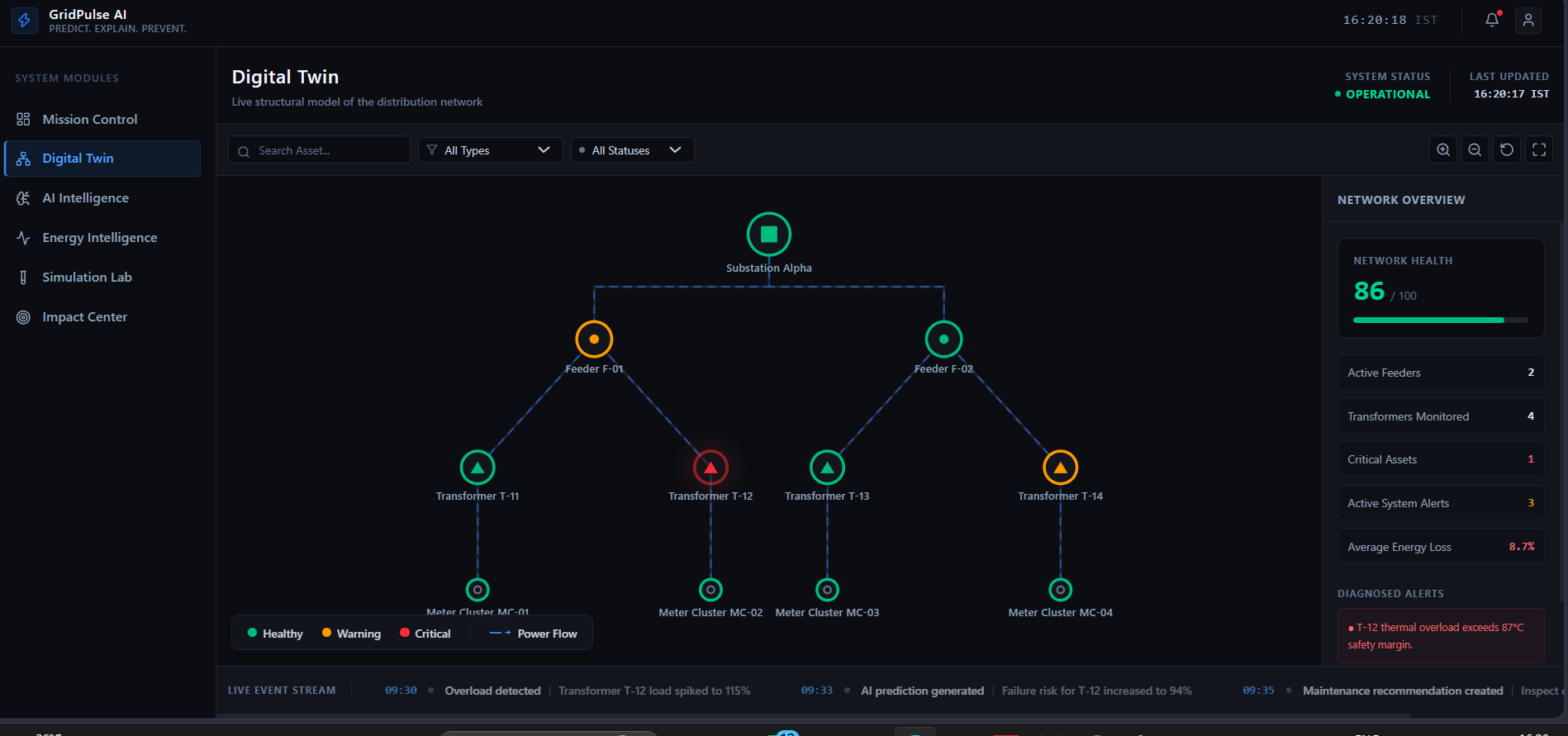This screenshot has height=736, width=1568.
Task: Open Mission Control module
Action: [102, 119]
